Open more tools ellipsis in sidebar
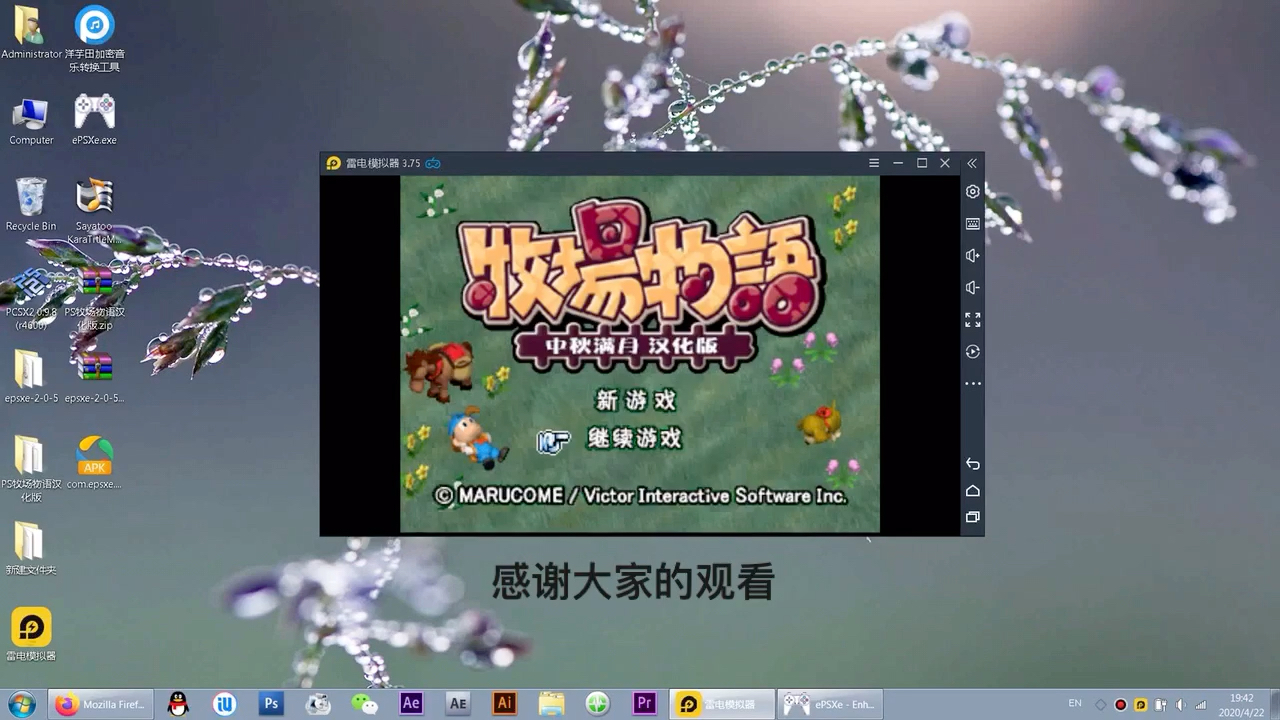Viewport: 1280px width, 720px height. tap(972, 384)
